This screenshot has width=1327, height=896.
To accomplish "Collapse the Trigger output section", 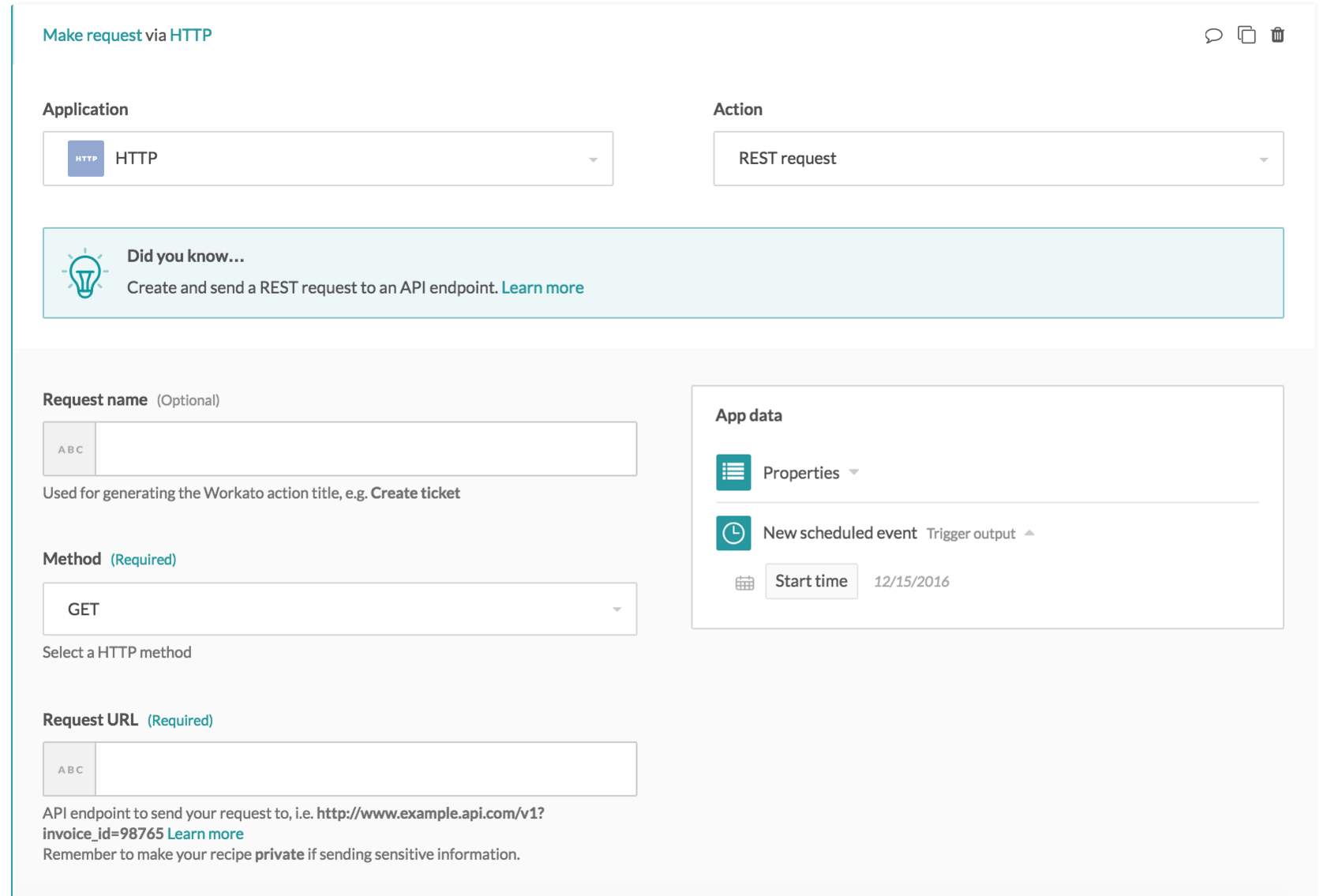I will pos(1030,533).
